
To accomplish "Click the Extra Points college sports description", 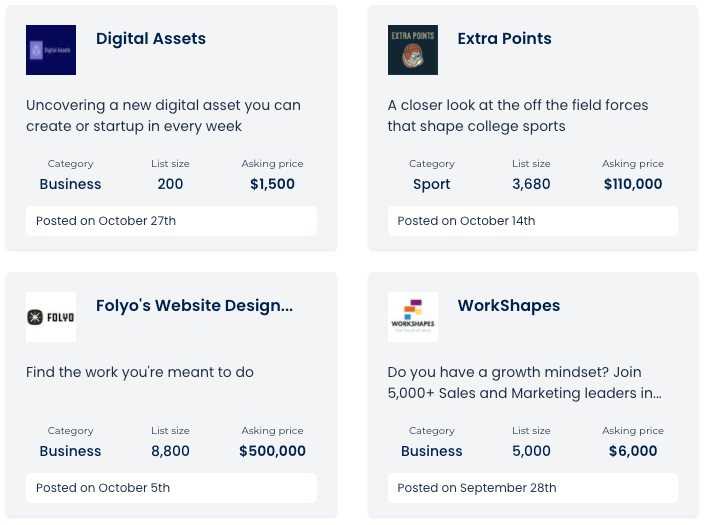I will point(518,116).
